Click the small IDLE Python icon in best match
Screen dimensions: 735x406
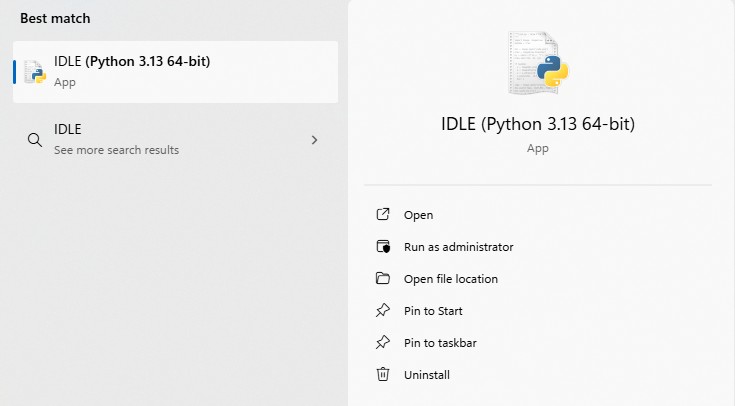coord(35,72)
